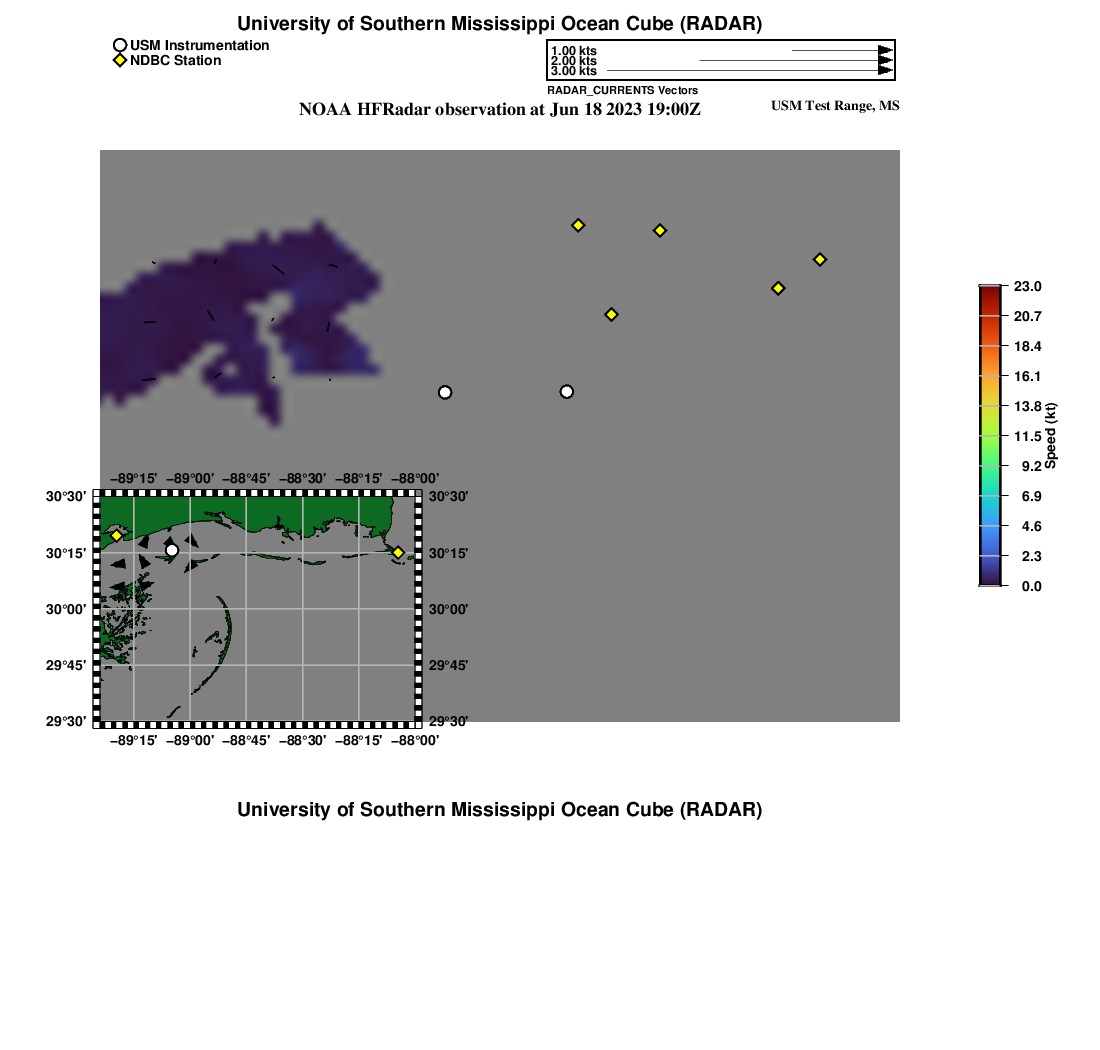Click the eastern USM white circle on main map
The width and height of the screenshot is (1100, 1050).
click(x=567, y=391)
